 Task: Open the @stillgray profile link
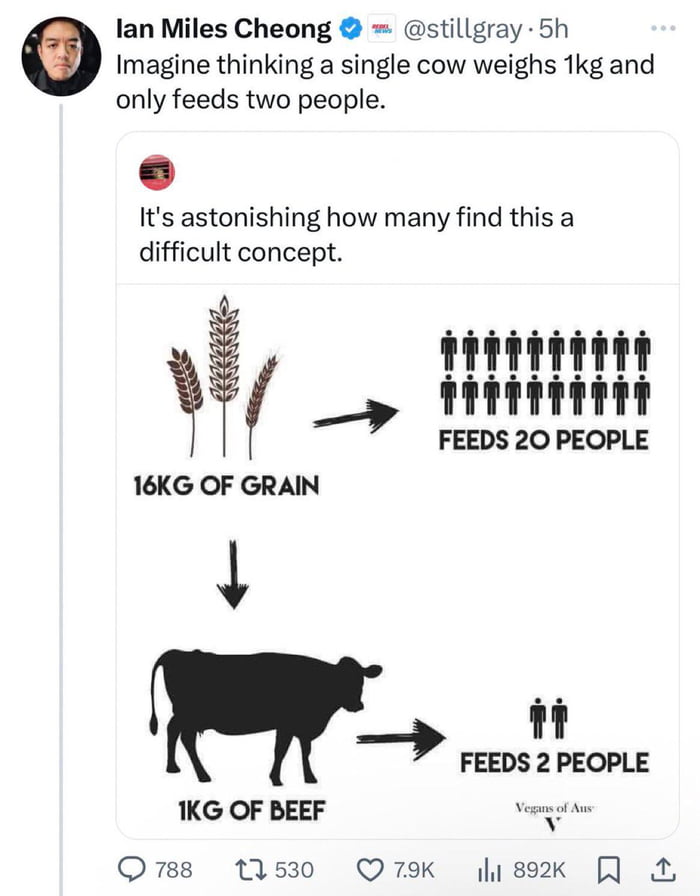coord(463,28)
